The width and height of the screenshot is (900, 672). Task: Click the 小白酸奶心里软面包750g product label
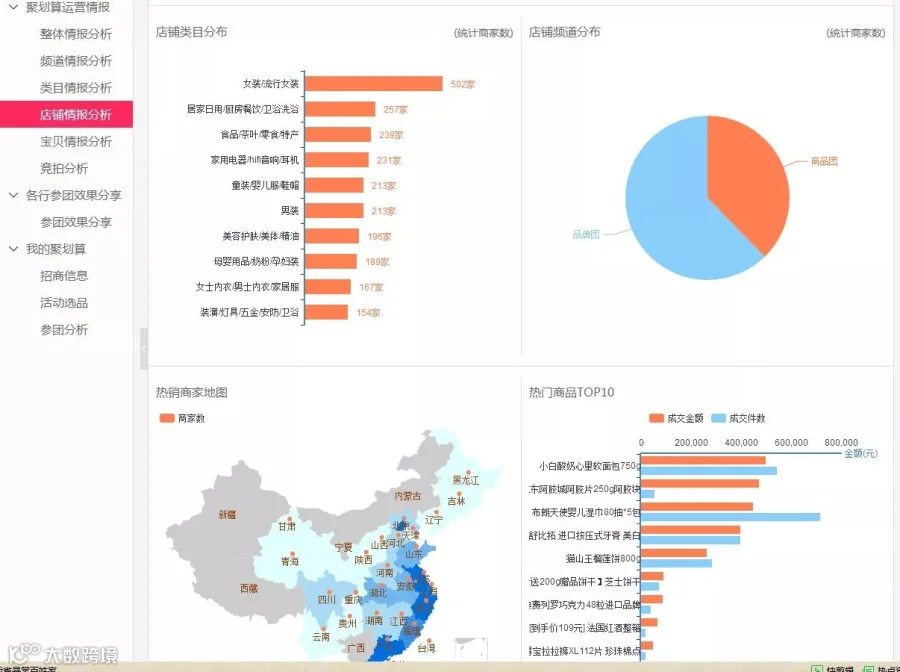[589, 466]
